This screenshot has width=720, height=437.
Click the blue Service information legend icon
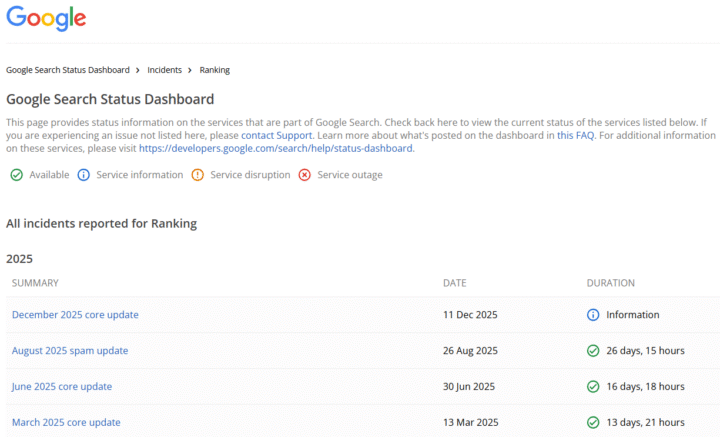84,175
